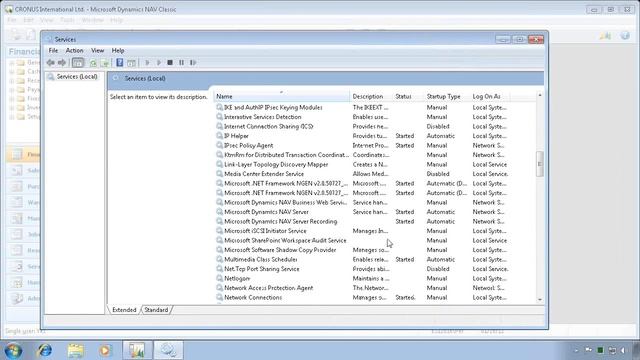Image resolution: width=640 pixels, height=360 pixels.
Task: Sort by the Name column header
Action: 281,96
